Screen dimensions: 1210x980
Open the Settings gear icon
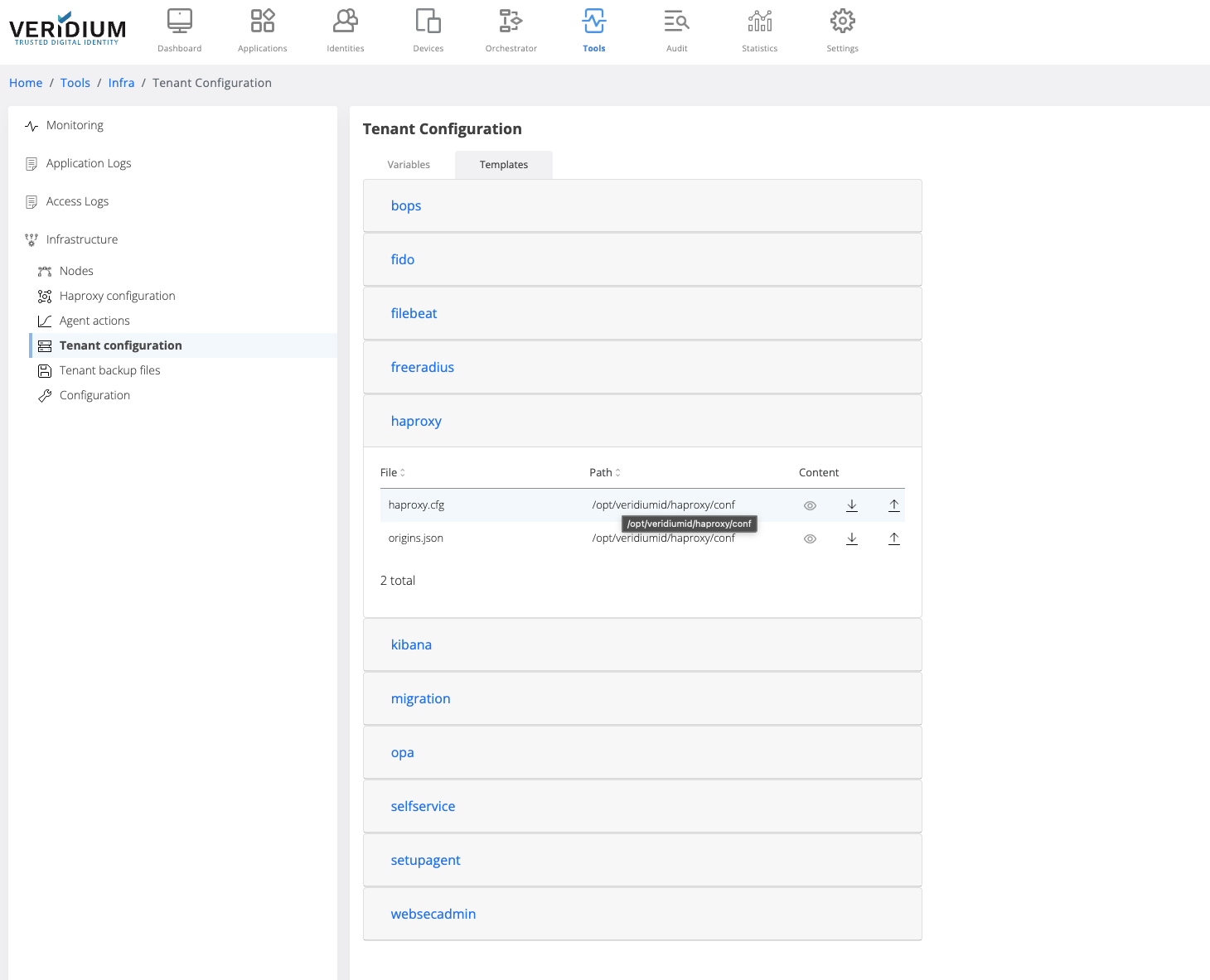coord(842,22)
